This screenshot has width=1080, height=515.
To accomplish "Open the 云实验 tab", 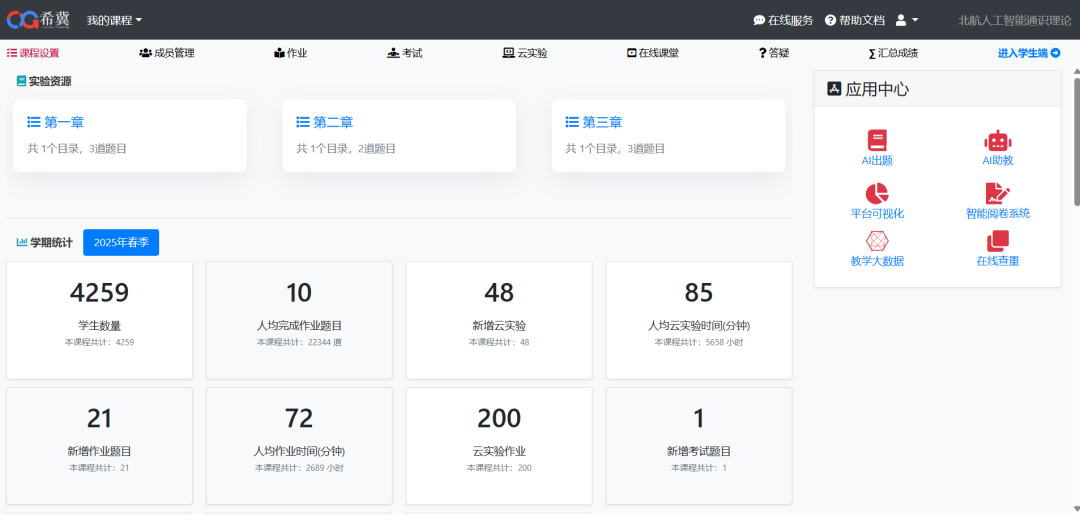I will tap(525, 53).
